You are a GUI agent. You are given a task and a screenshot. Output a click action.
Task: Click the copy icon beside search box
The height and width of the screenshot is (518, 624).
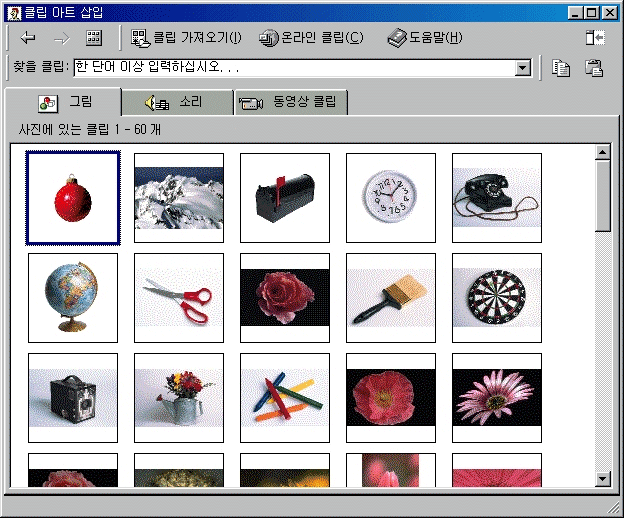coord(560,68)
